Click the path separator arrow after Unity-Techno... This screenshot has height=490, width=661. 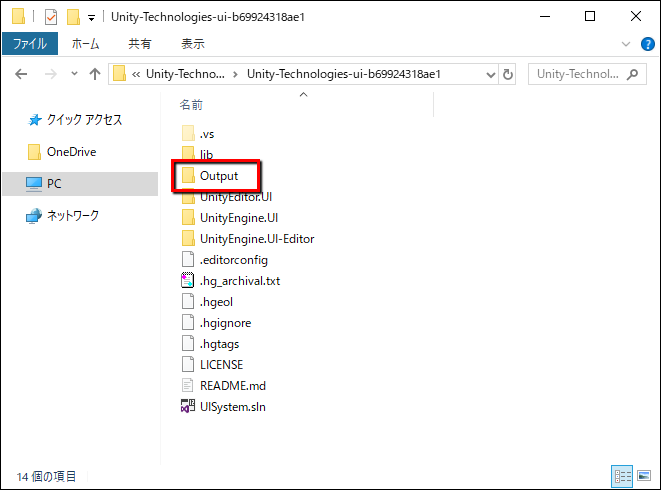[x=235, y=75]
